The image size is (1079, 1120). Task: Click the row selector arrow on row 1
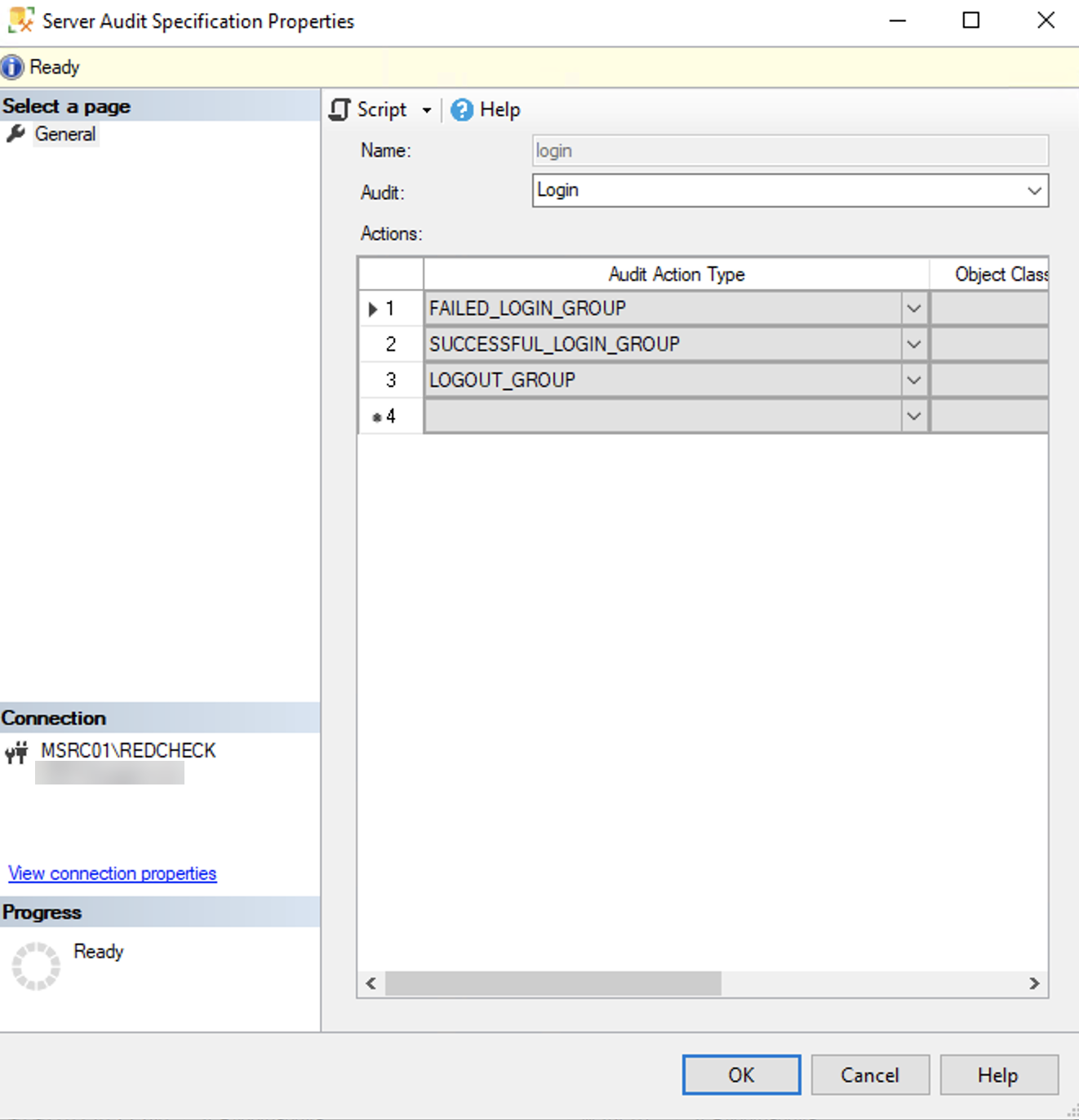click(374, 309)
